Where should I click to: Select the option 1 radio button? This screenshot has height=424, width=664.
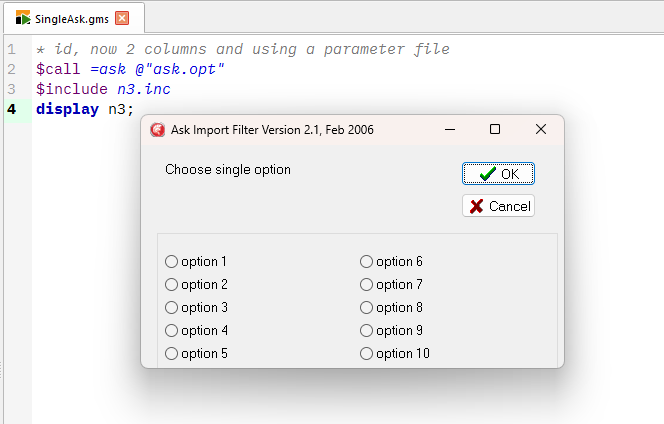171,262
